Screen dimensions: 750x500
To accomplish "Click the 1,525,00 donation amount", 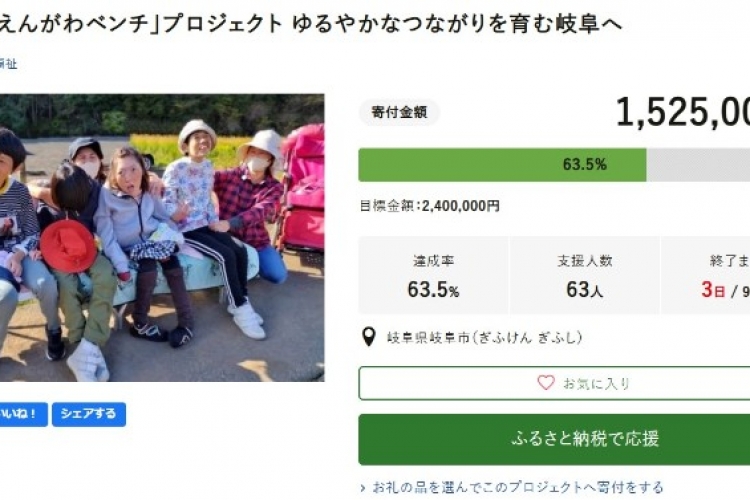I will [x=682, y=114].
